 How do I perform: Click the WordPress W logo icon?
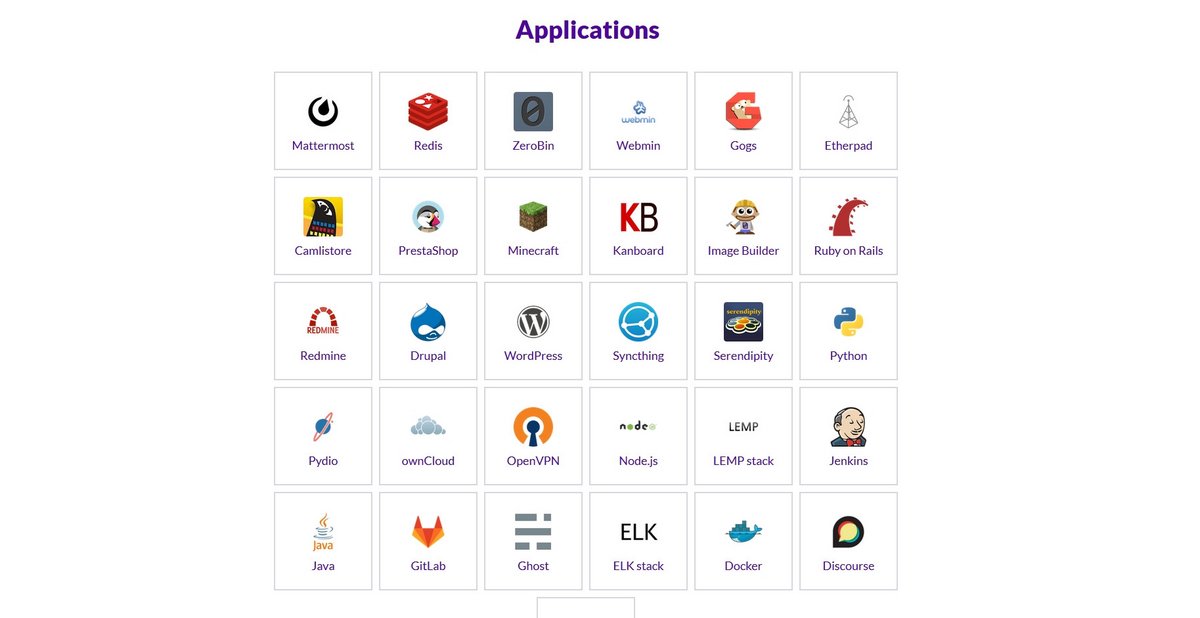[x=533, y=322]
